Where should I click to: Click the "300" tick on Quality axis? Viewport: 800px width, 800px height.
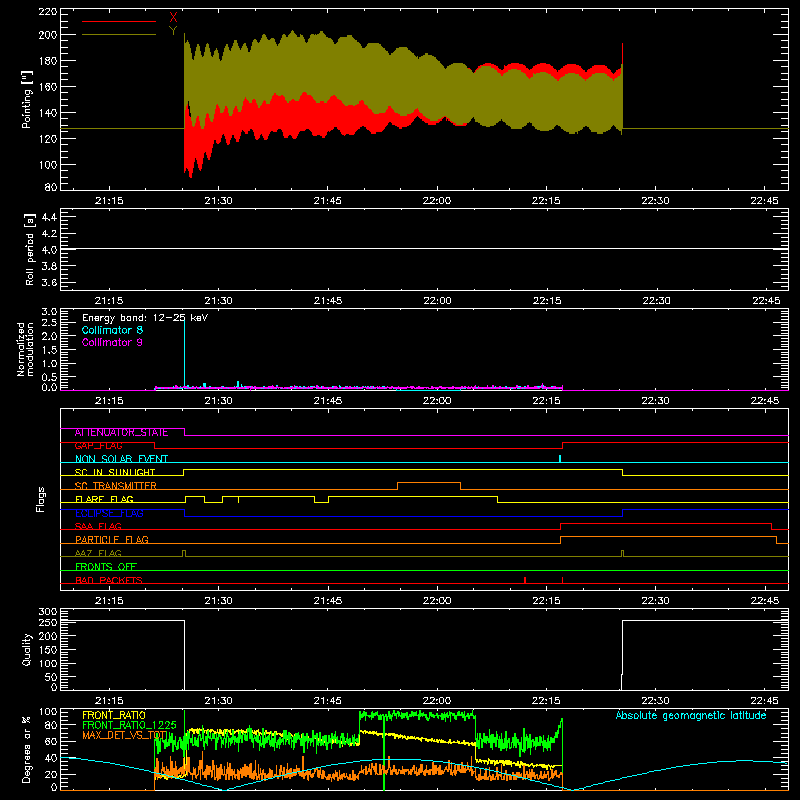click(48, 612)
